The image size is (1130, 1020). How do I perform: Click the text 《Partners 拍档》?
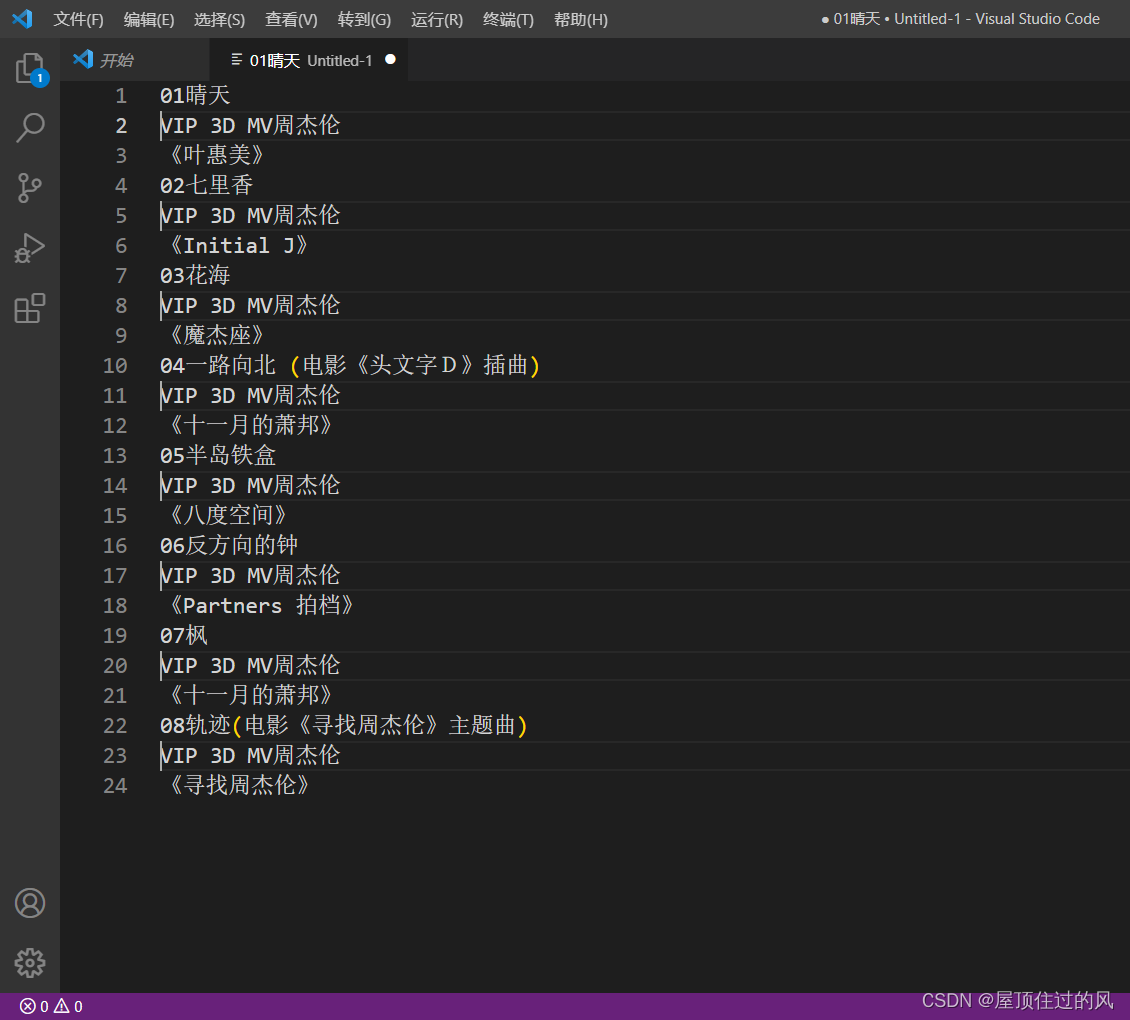(x=261, y=606)
